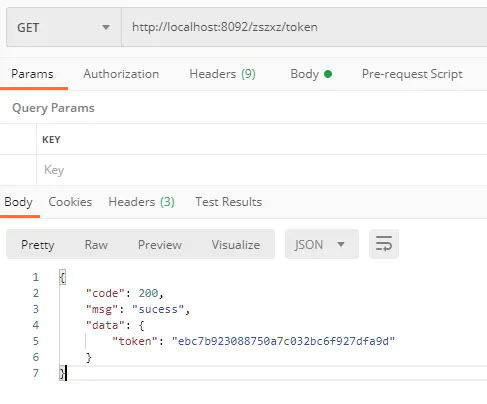
Task: Click the request URL input field
Action: tap(304, 27)
